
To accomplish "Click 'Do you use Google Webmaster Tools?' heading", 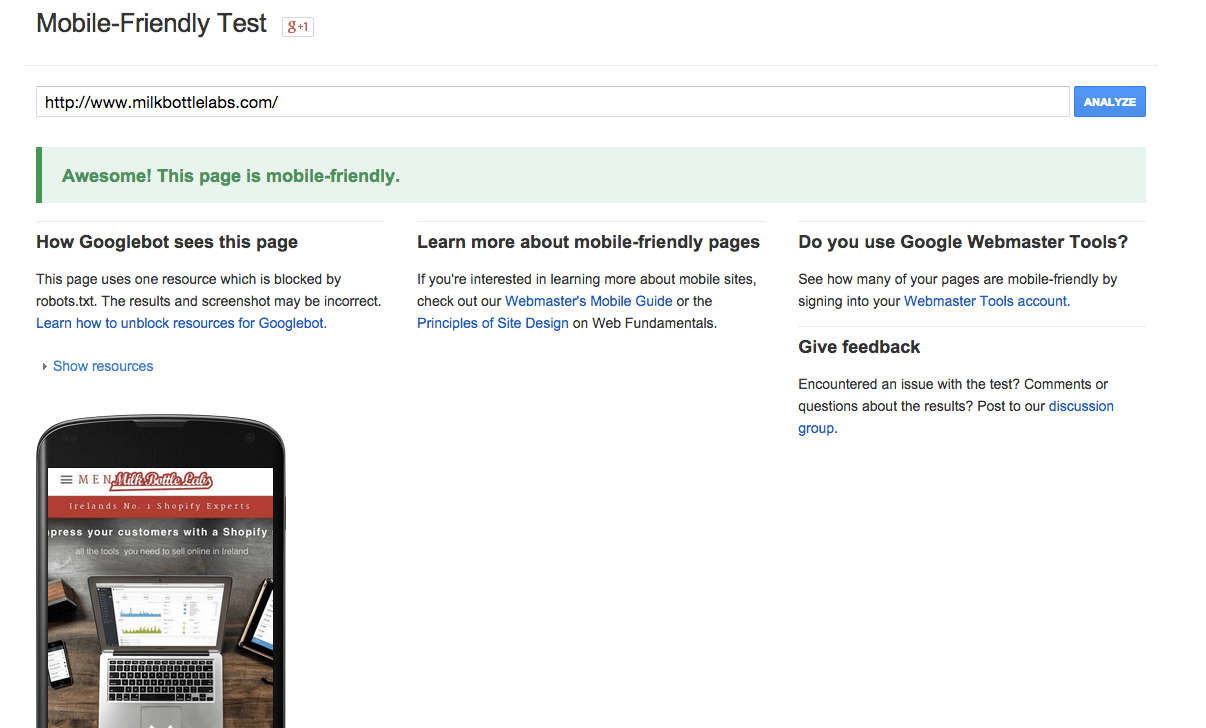I will point(963,242).
